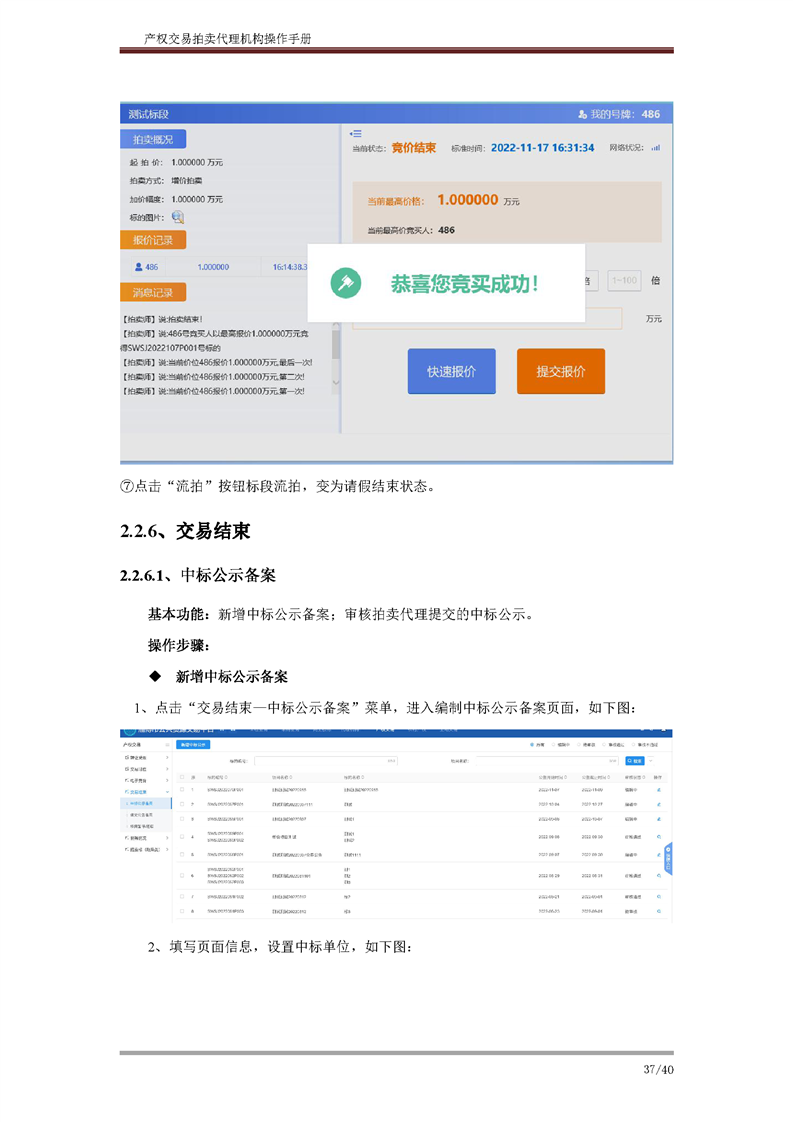This screenshot has width=793, height=1122.
Task: Select the first status radio button above the table
Action: coord(530,745)
